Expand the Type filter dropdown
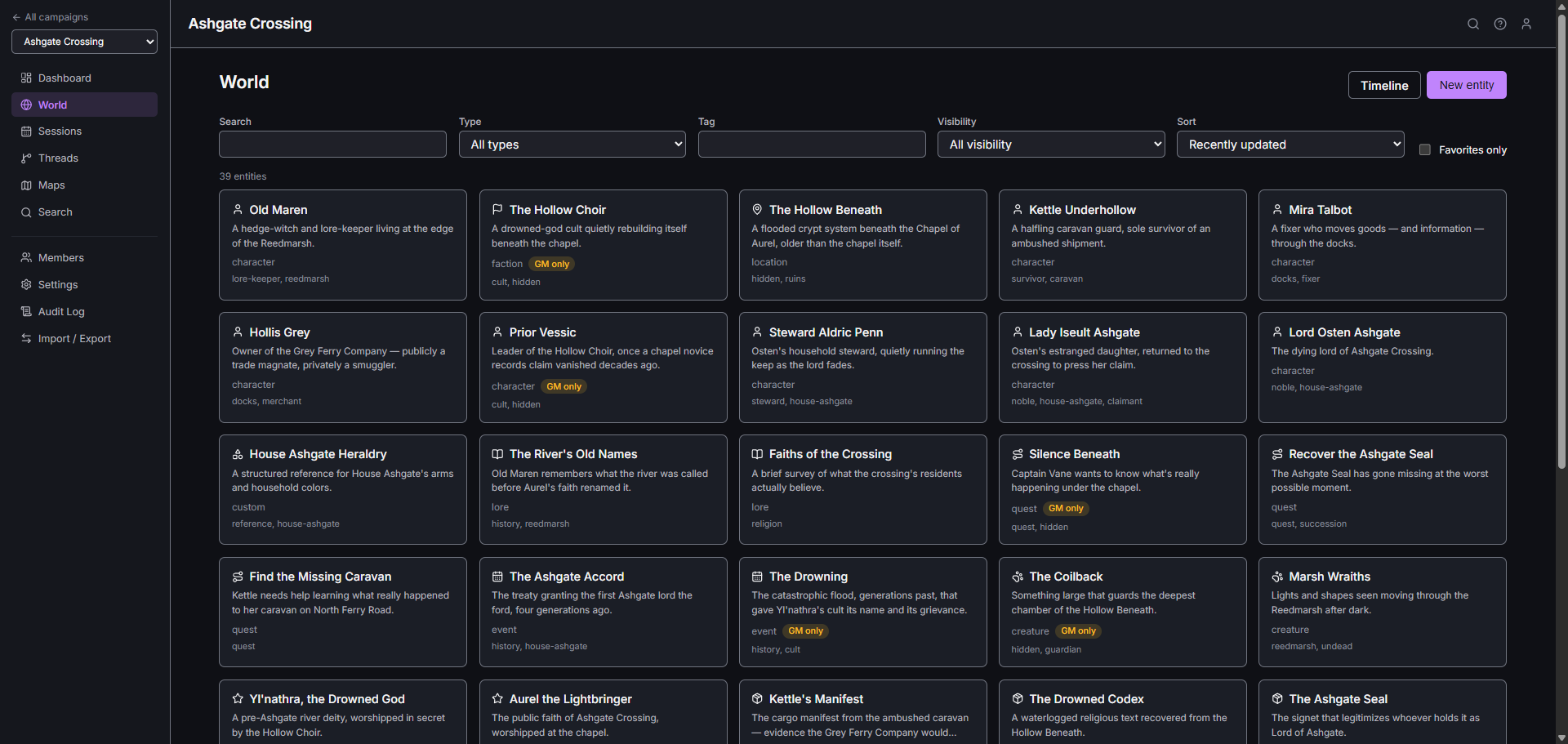 (x=572, y=145)
